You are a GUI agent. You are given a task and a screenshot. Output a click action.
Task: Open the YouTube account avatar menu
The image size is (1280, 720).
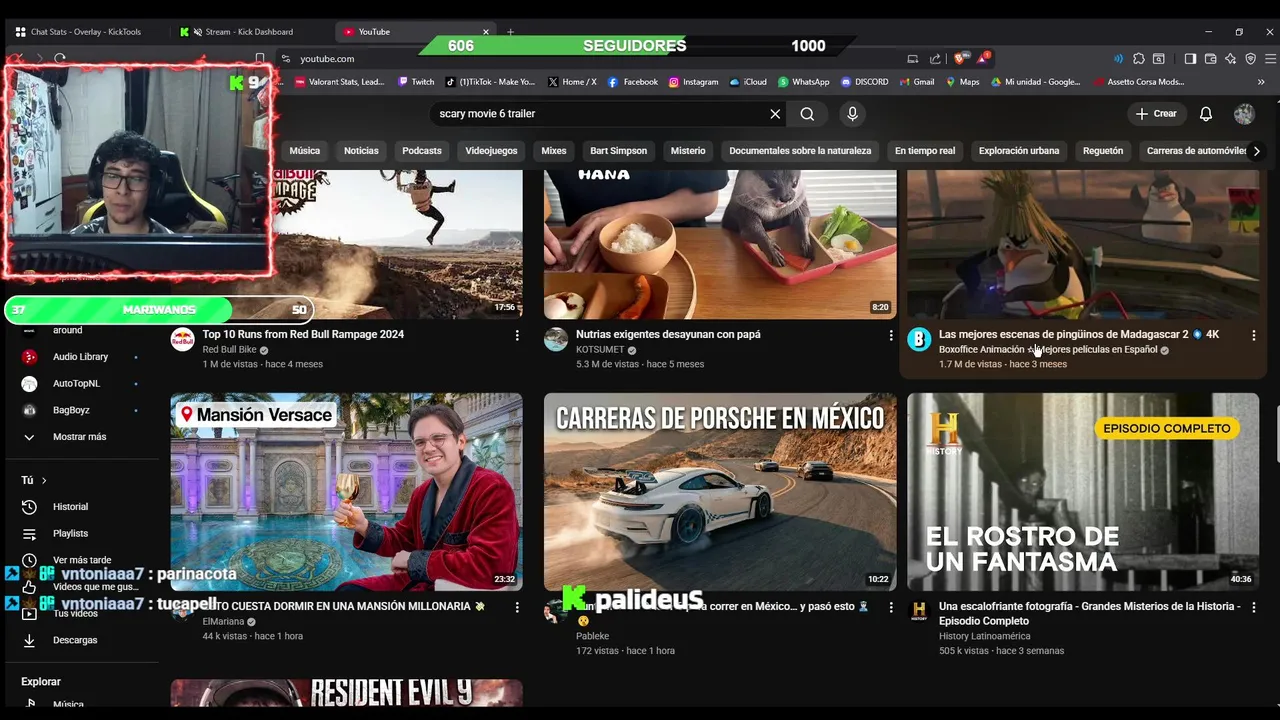pyautogui.click(x=1244, y=114)
